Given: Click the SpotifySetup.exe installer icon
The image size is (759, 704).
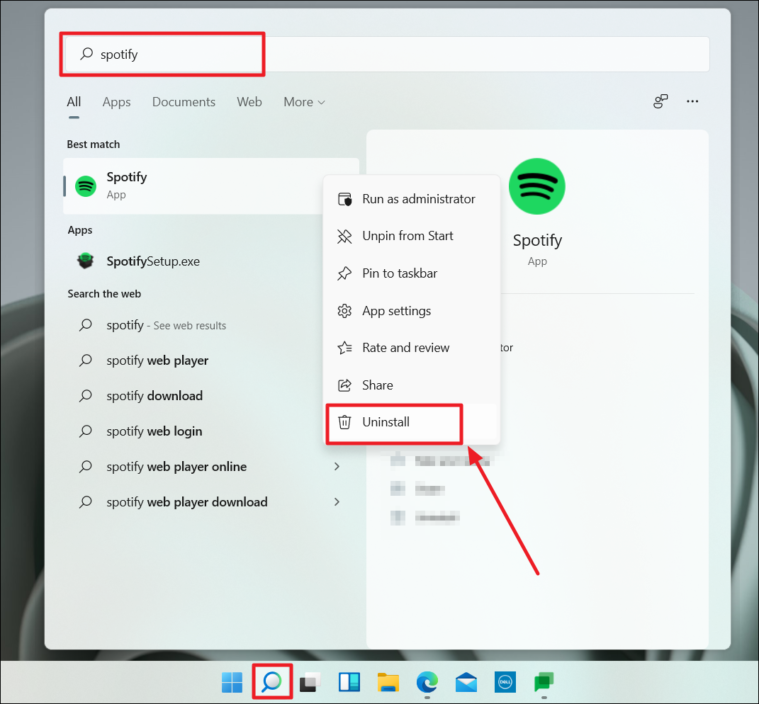Looking at the screenshot, I should click(x=86, y=261).
